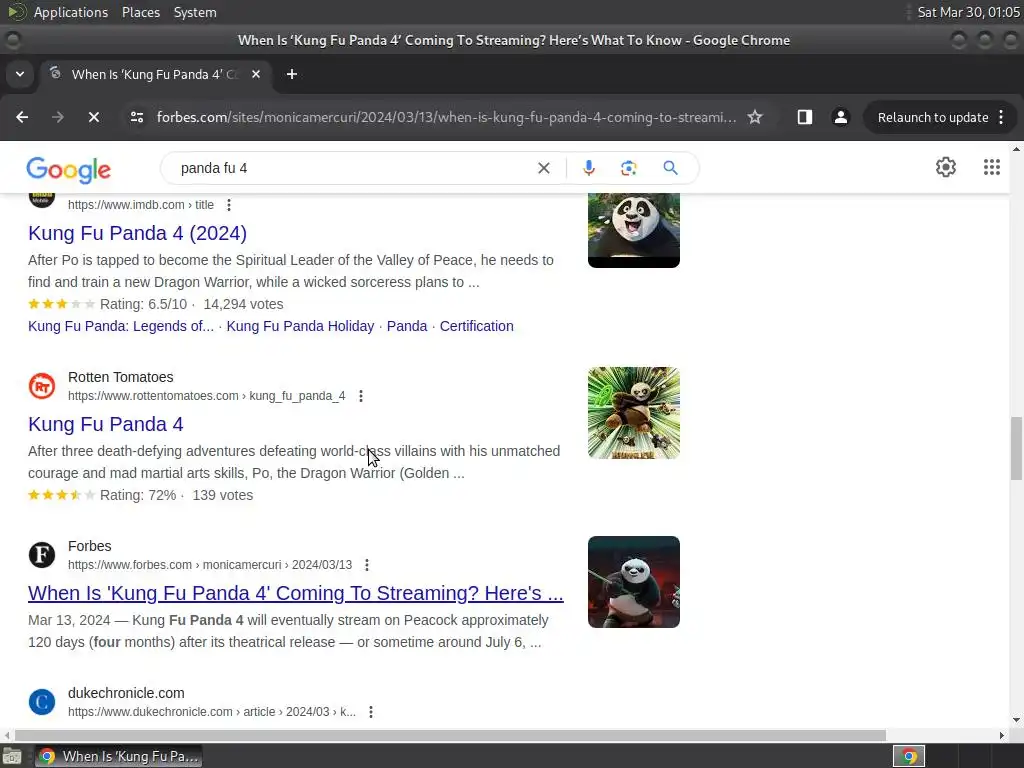Click the Panda sitelink

tap(407, 326)
